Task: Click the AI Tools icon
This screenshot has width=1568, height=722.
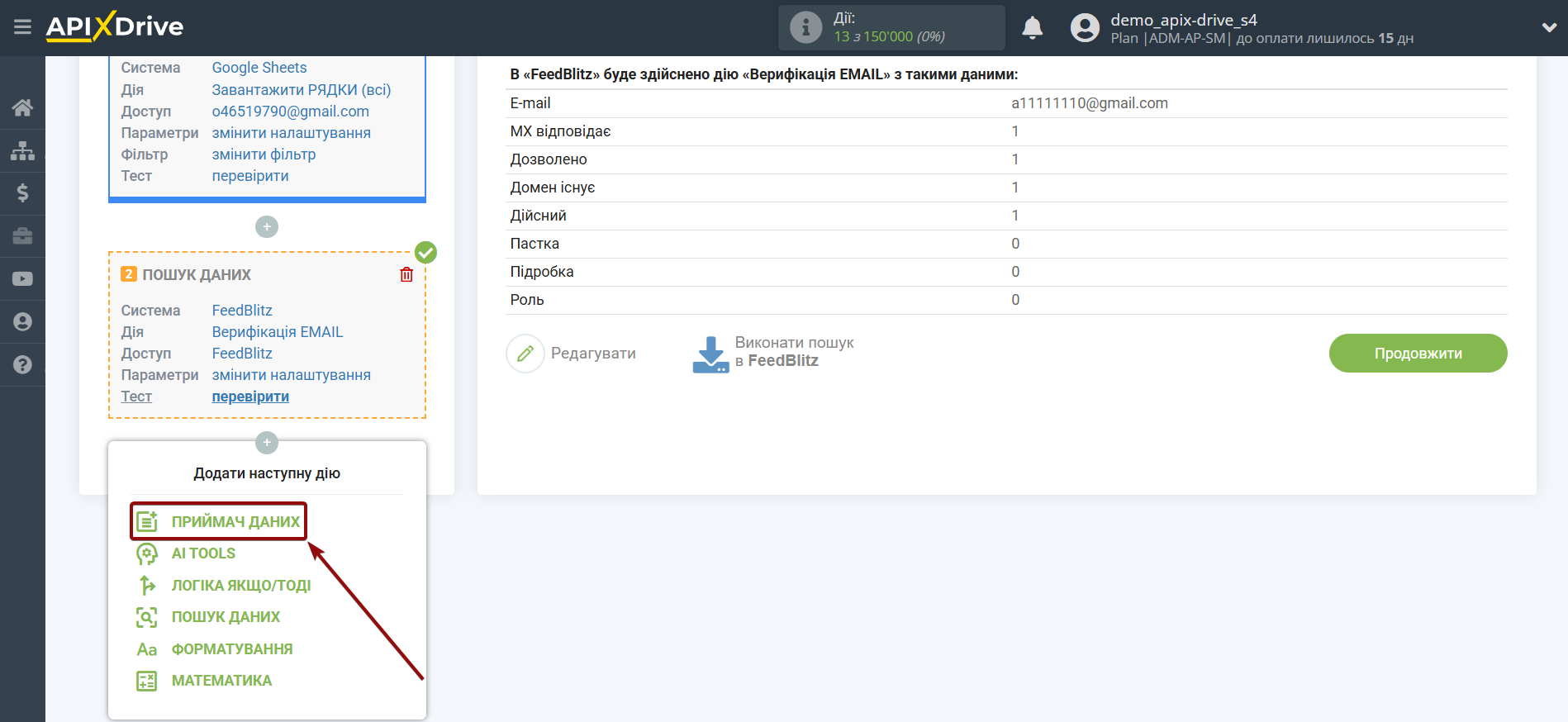Action: click(x=147, y=553)
